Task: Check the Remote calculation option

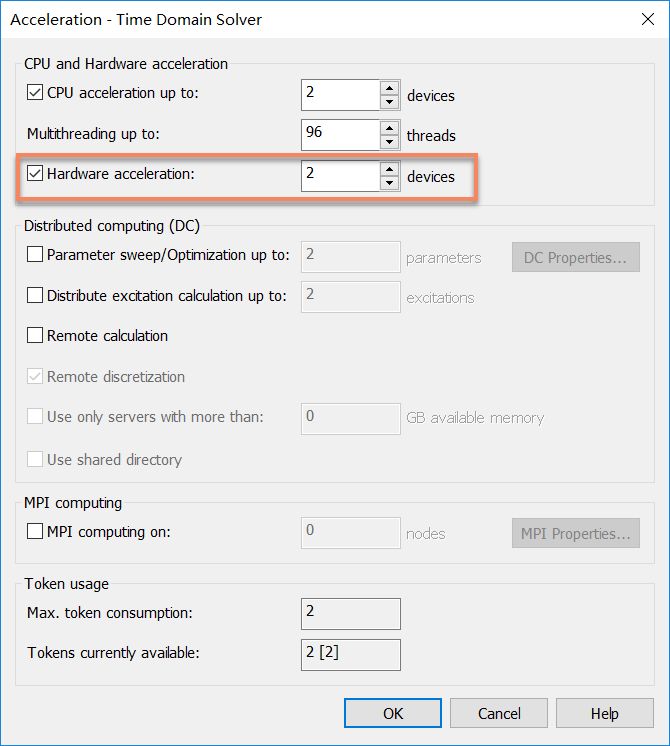Action: 35,335
